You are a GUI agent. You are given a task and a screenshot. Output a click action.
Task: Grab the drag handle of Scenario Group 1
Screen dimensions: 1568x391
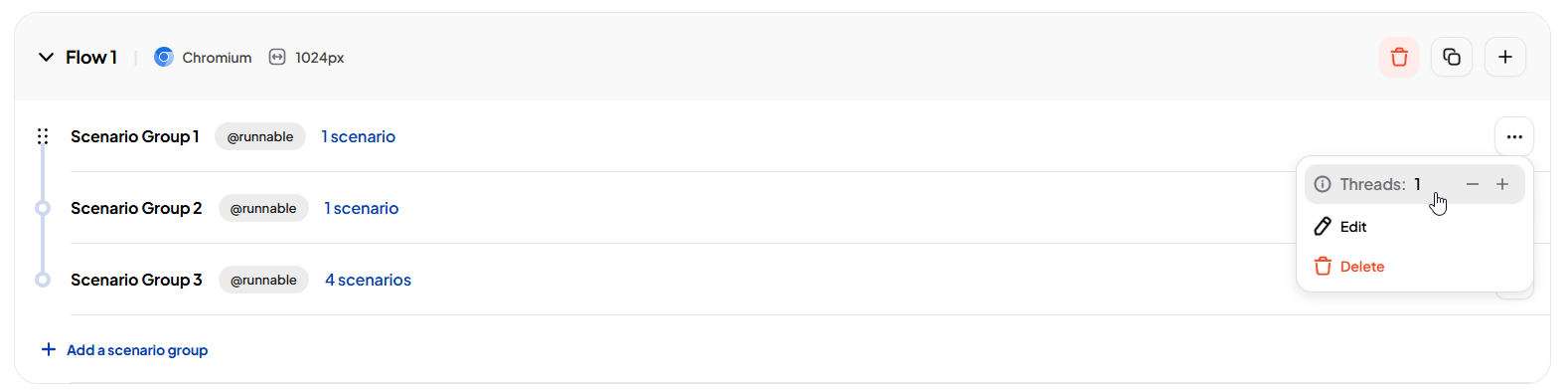[43, 136]
